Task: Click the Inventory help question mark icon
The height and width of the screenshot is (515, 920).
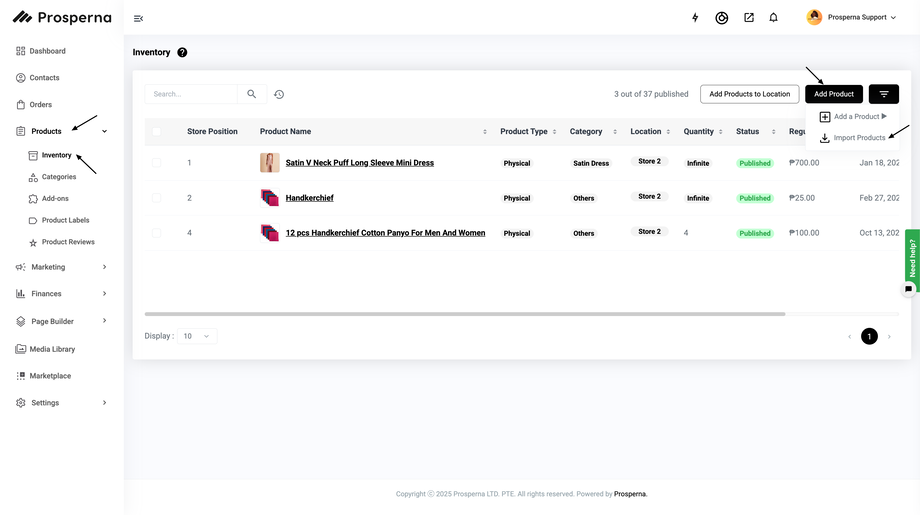Action: coord(182,52)
